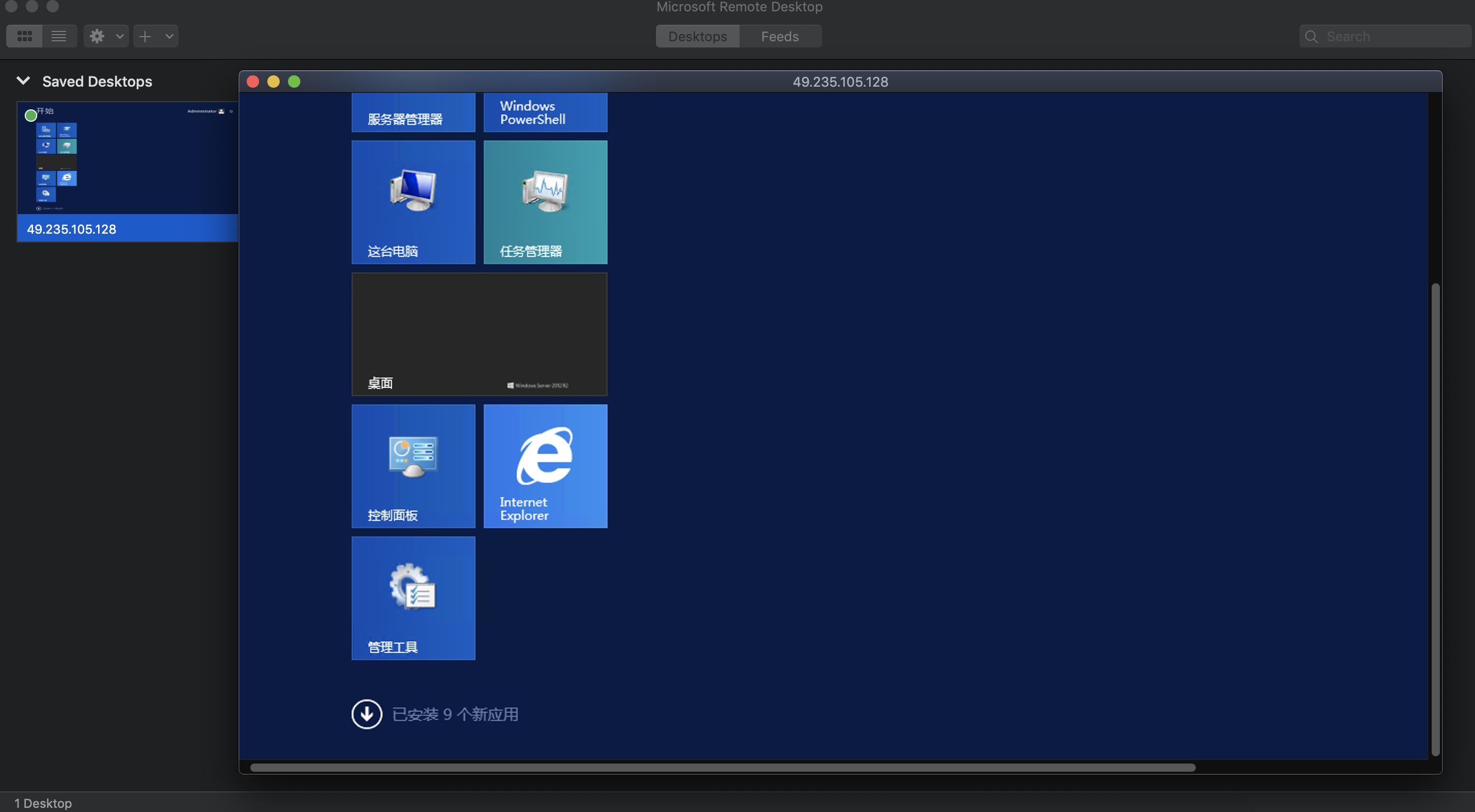This screenshot has width=1475, height=812.
Task: Open the 这台电脑 (This PC) tile
Action: click(413, 202)
